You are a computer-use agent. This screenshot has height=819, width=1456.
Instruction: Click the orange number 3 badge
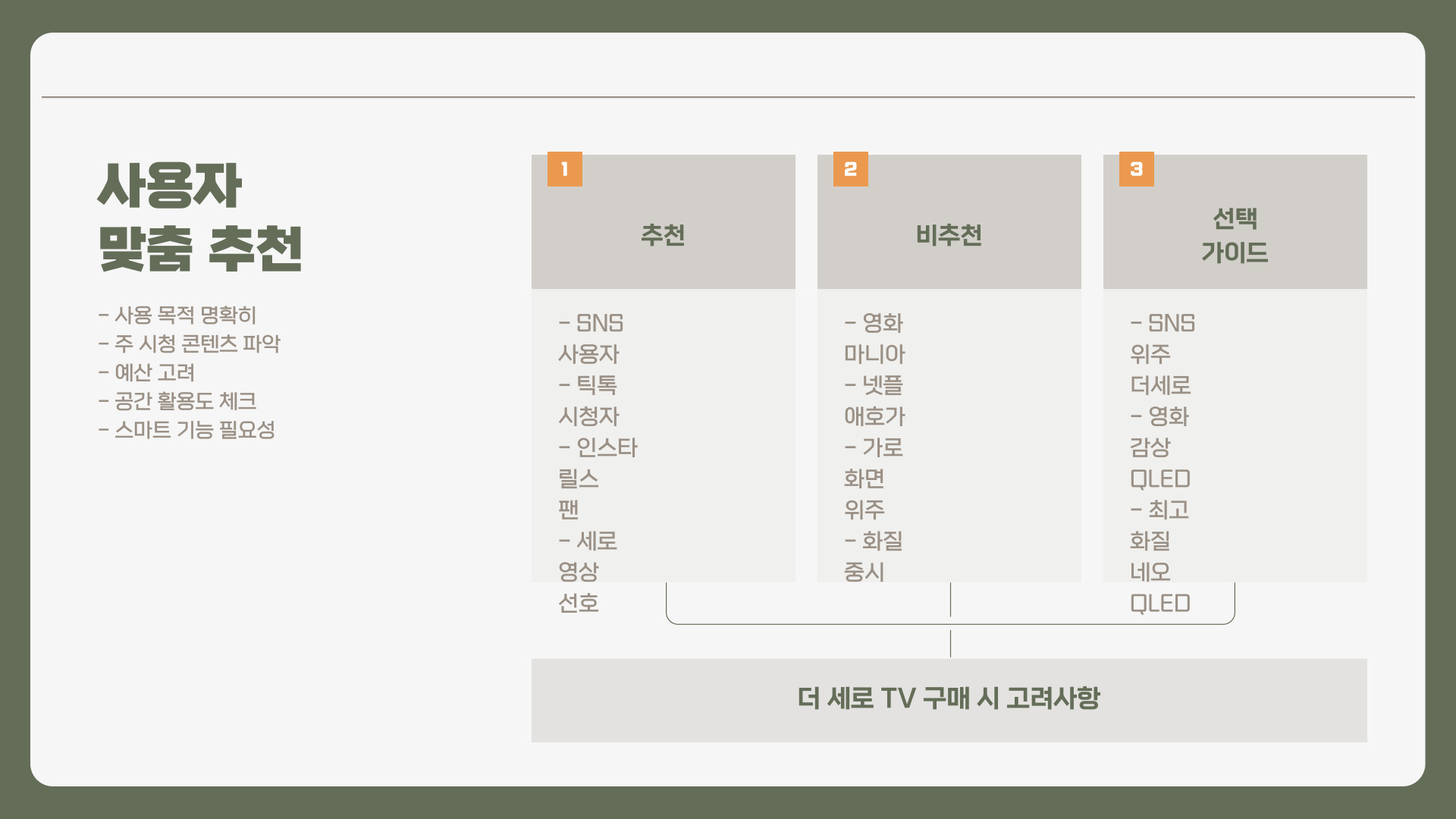coord(1136,169)
